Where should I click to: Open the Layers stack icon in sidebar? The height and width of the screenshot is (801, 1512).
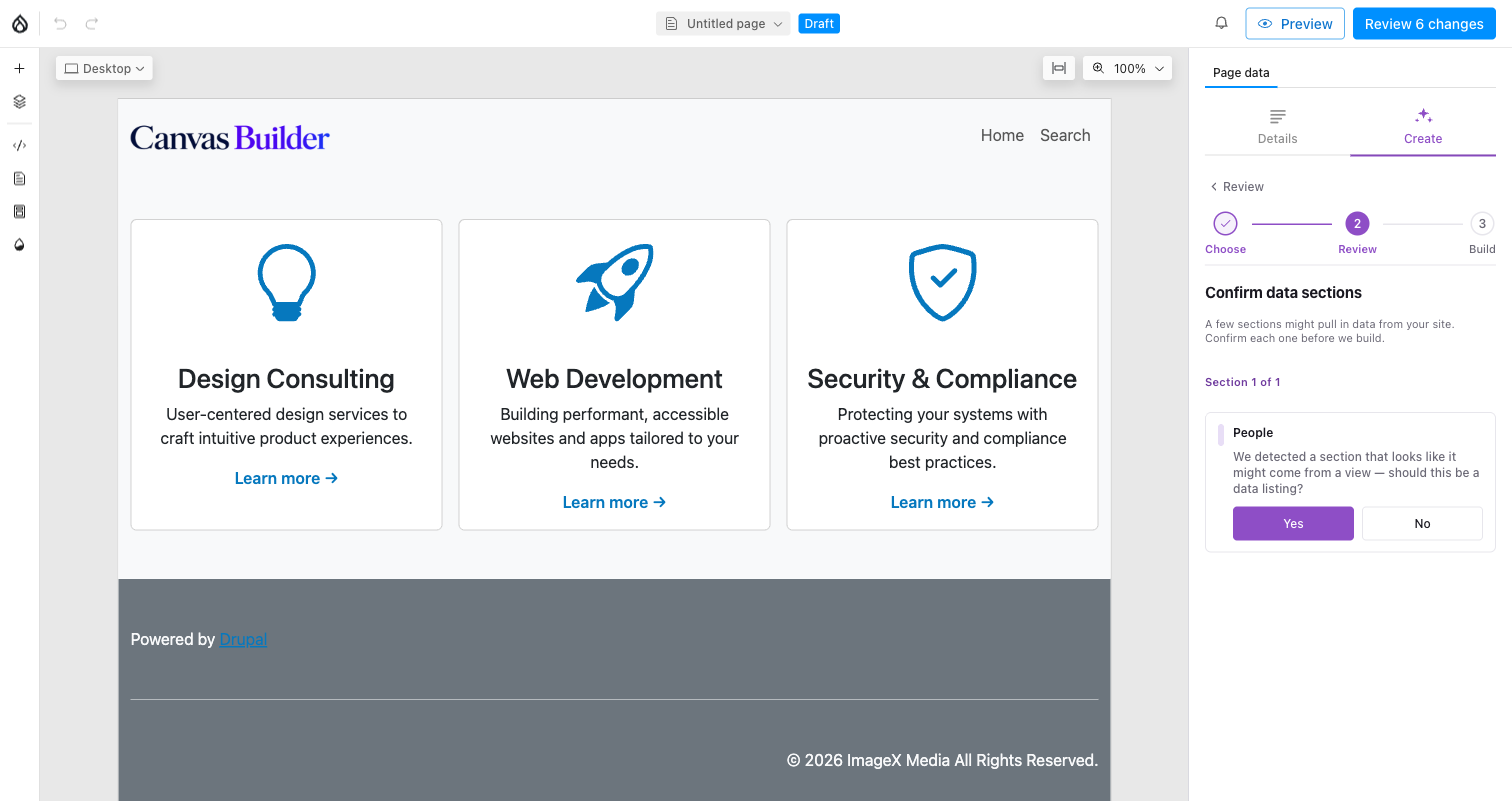pos(19,102)
